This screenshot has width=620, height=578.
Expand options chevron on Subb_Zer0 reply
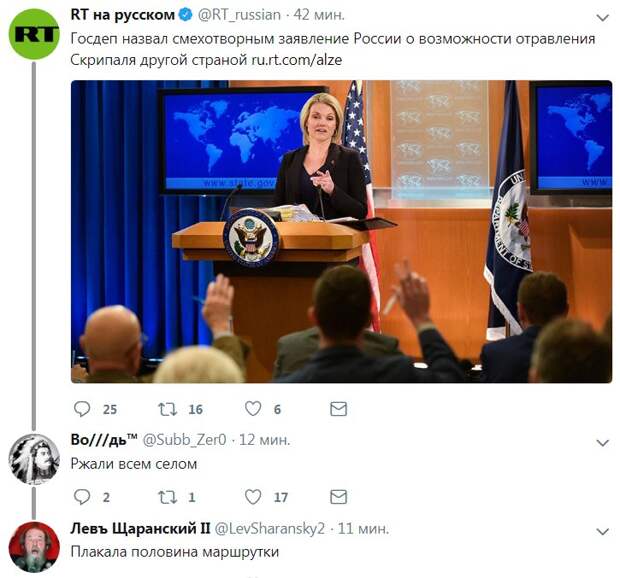coord(603,443)
